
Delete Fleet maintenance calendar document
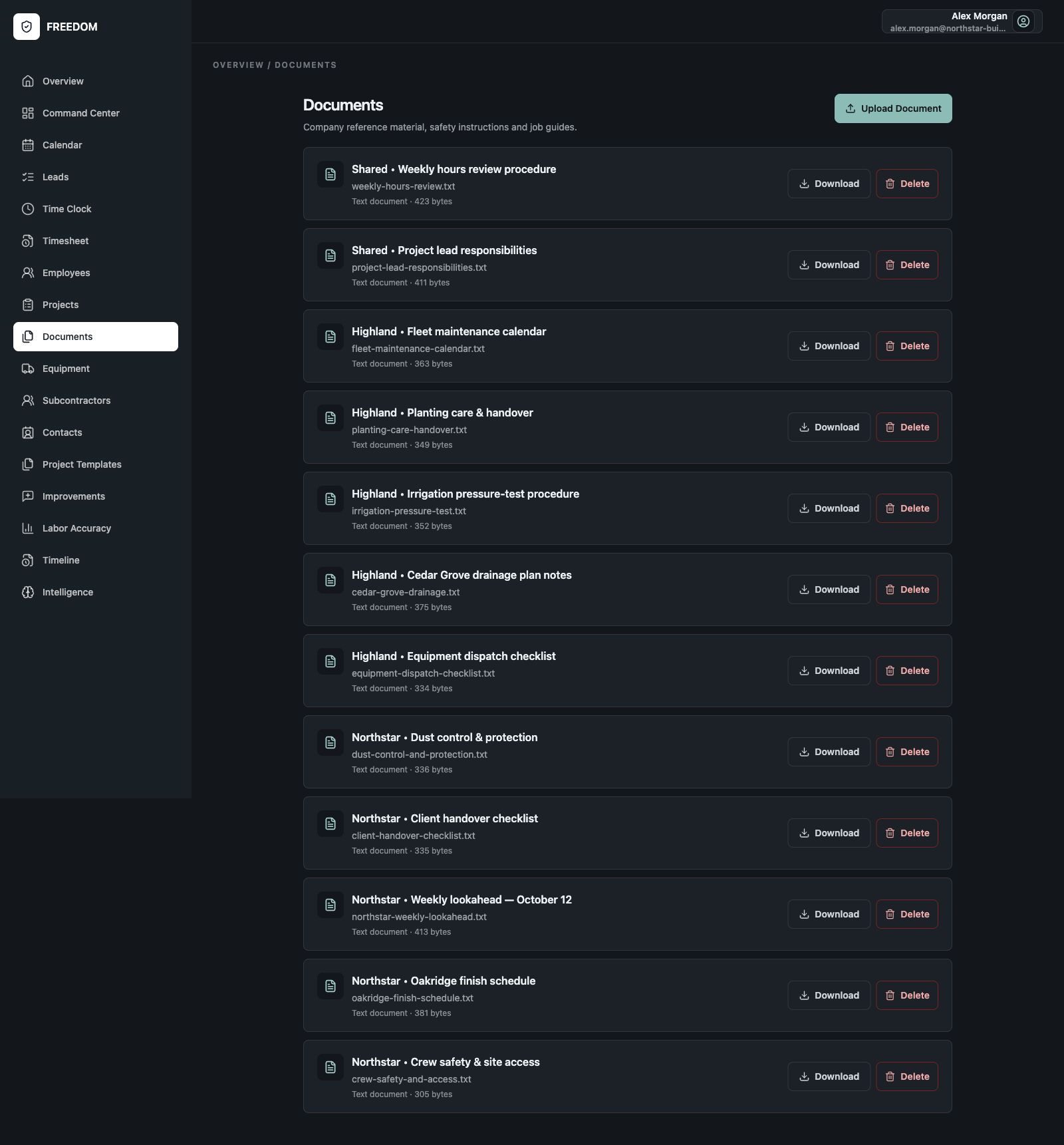click(x=907, y=346)
